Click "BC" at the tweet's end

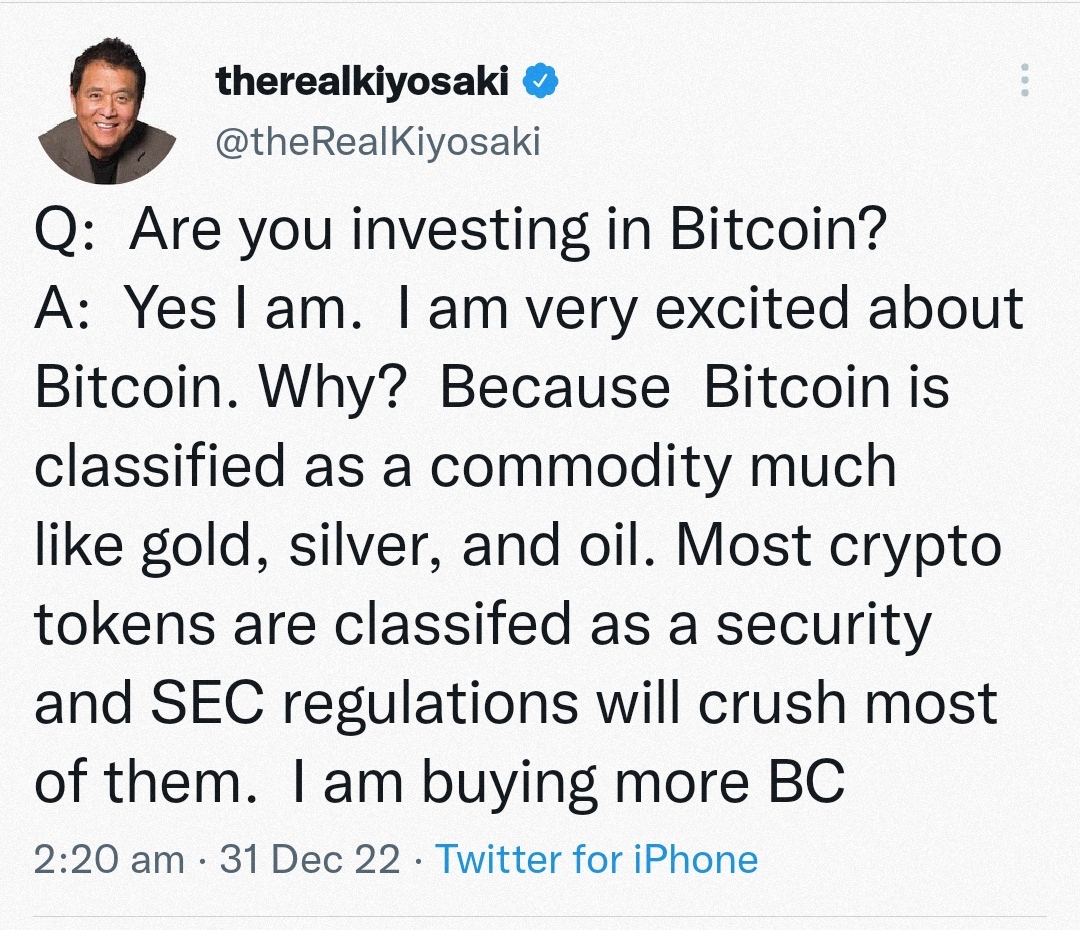pos(805,782)
